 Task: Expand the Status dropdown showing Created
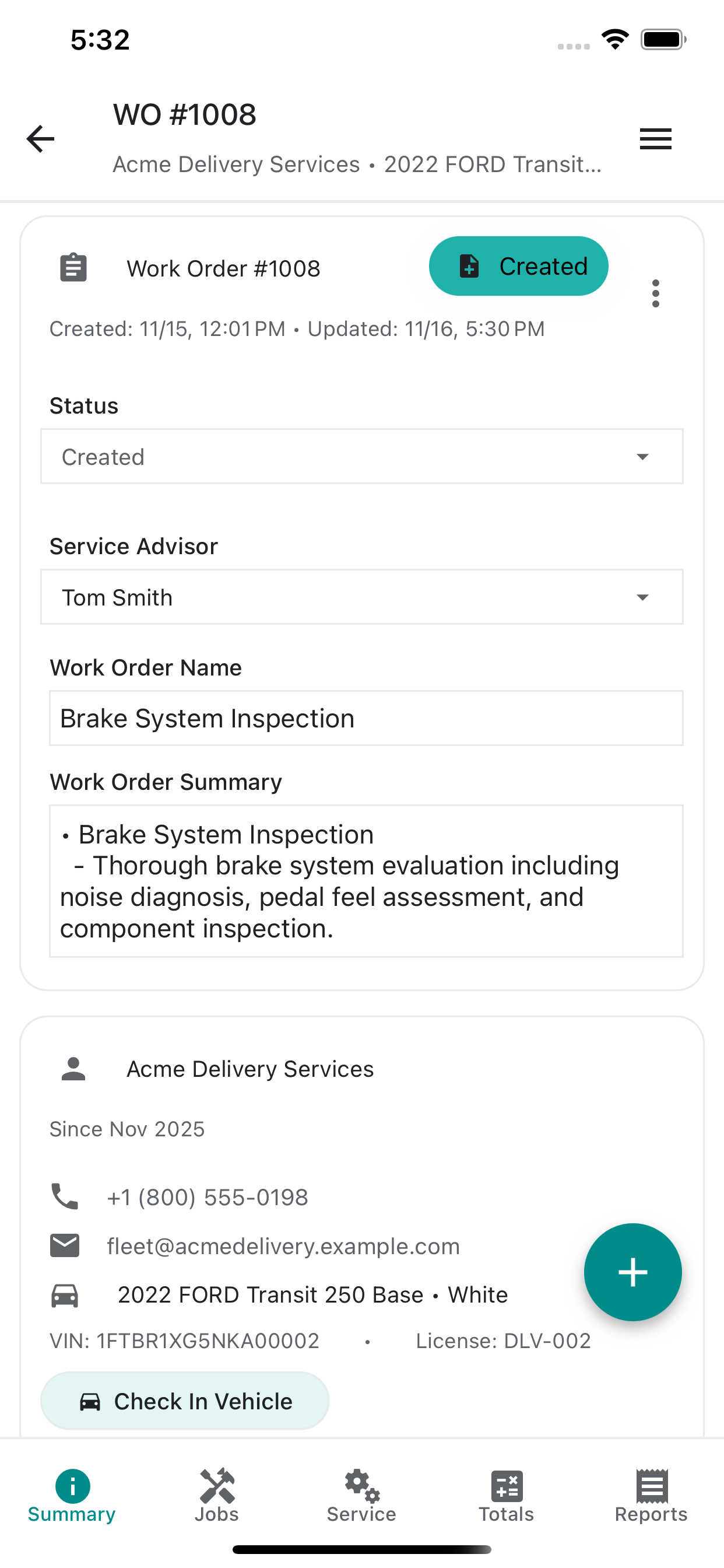coord(362,457)
